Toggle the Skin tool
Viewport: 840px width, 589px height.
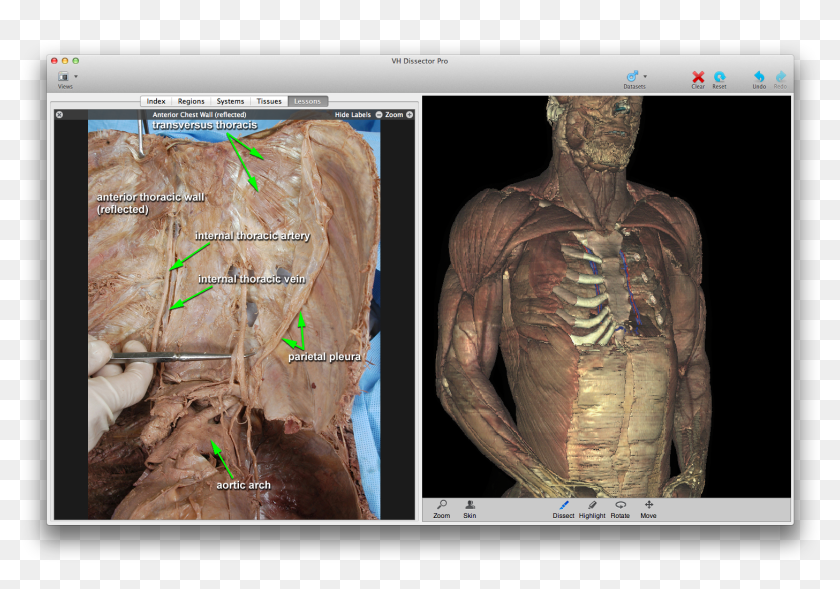point(470,509)
